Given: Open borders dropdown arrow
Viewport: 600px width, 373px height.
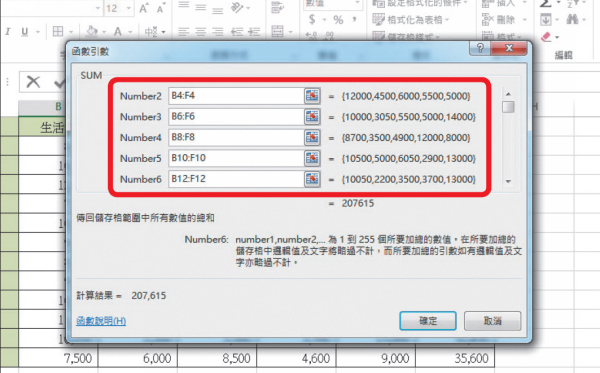Looking at the screenshot, I should [x=71, y=32].
